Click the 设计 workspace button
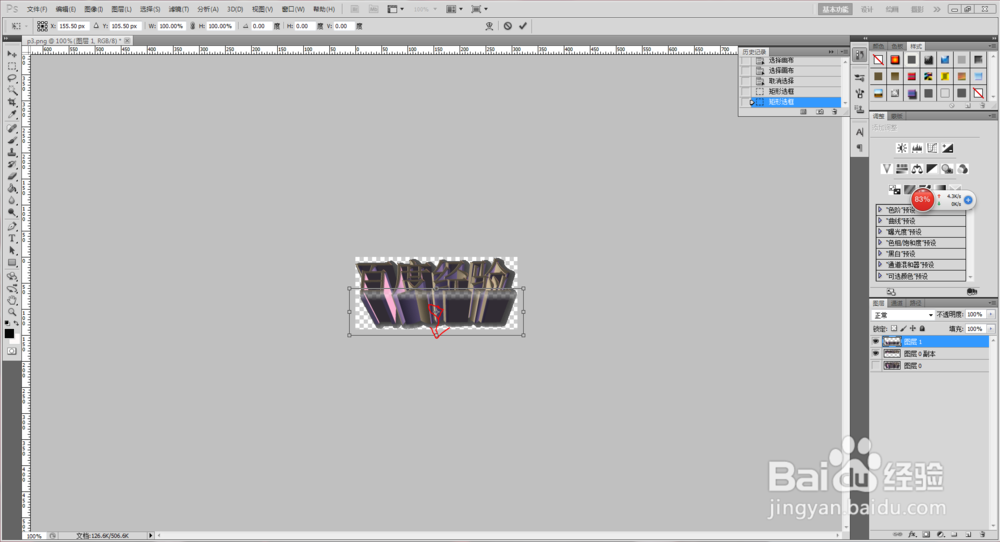The width and height of the screenshot is (1000, 542). click(x=867, y=9)
